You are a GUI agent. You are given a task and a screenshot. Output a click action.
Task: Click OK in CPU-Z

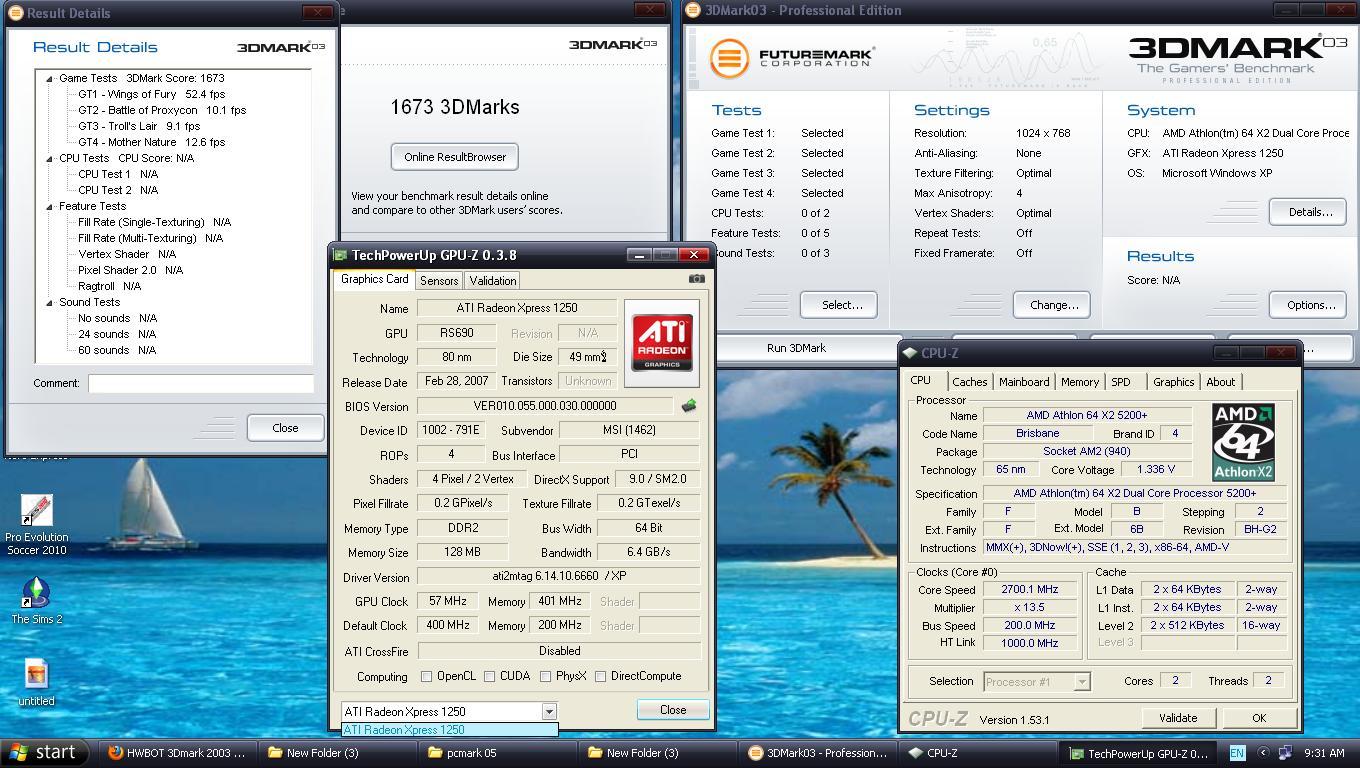(1258, 718)
